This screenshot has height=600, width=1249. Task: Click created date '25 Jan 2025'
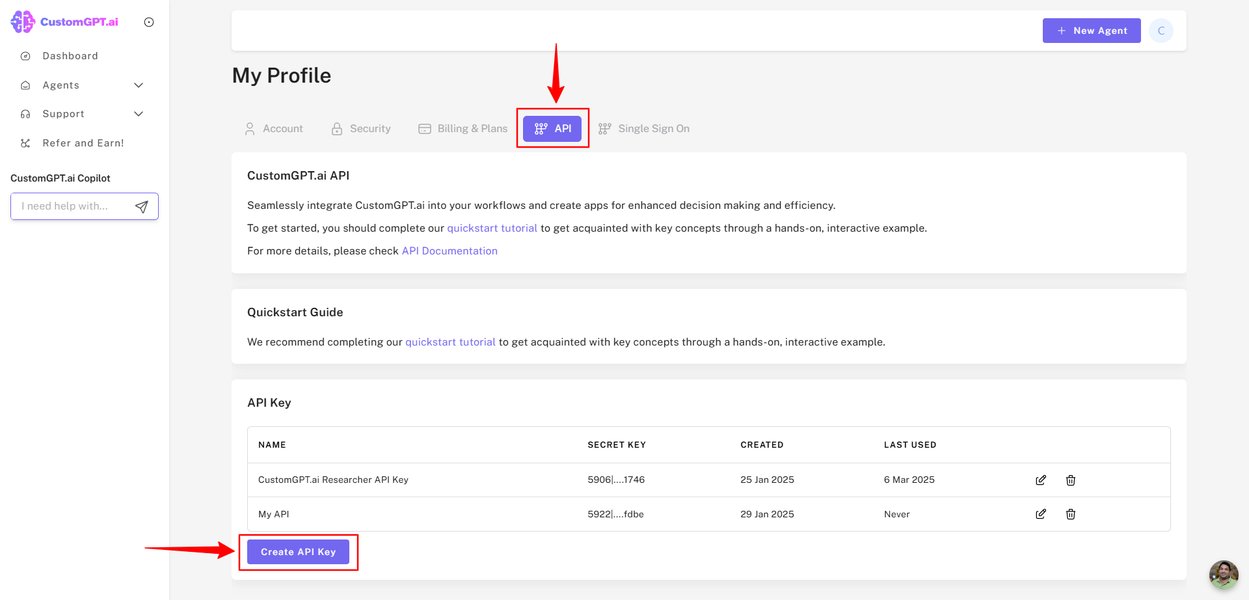tap(767, 480)
